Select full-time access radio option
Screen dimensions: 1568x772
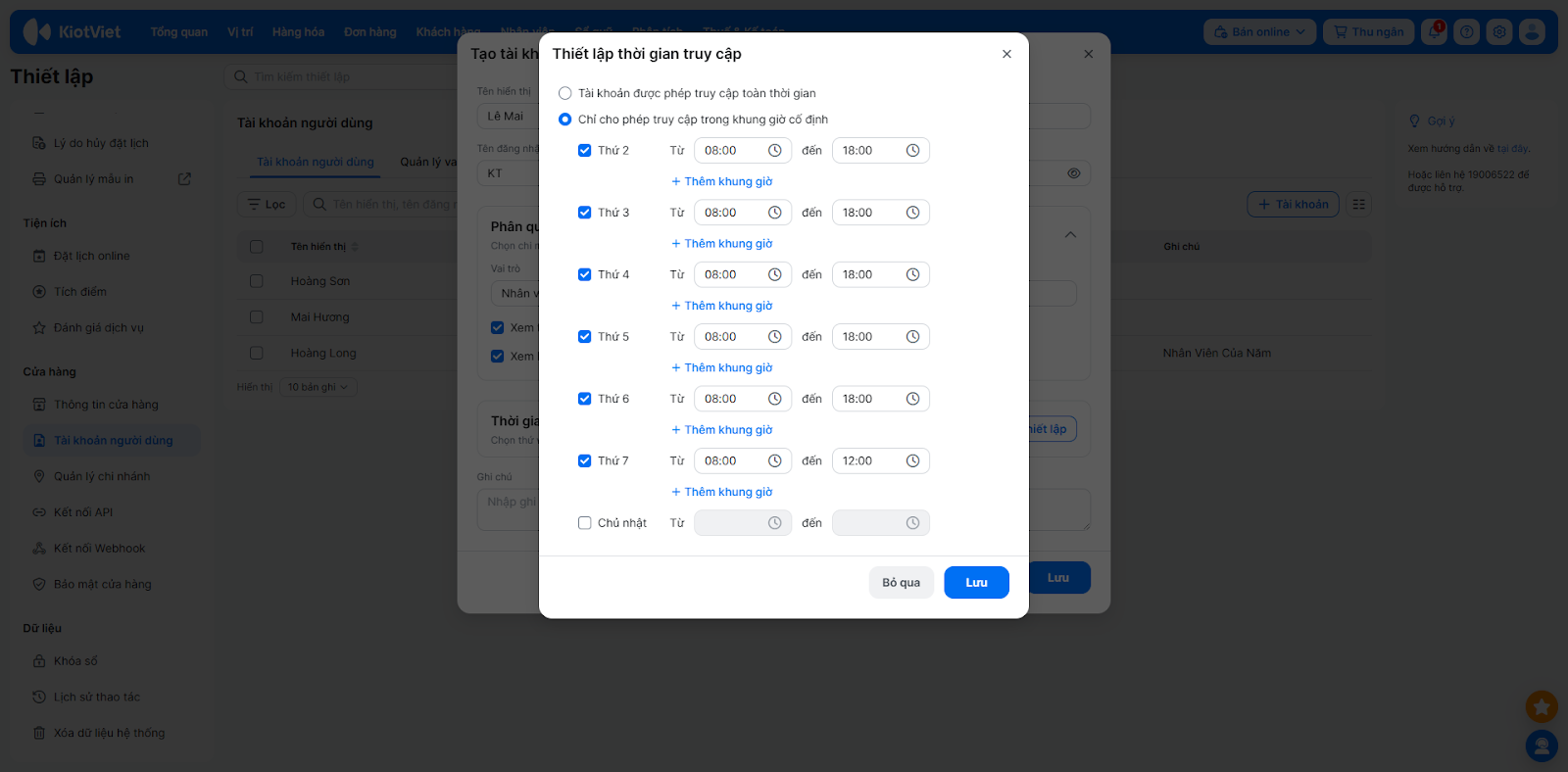[x=565, y=93]
